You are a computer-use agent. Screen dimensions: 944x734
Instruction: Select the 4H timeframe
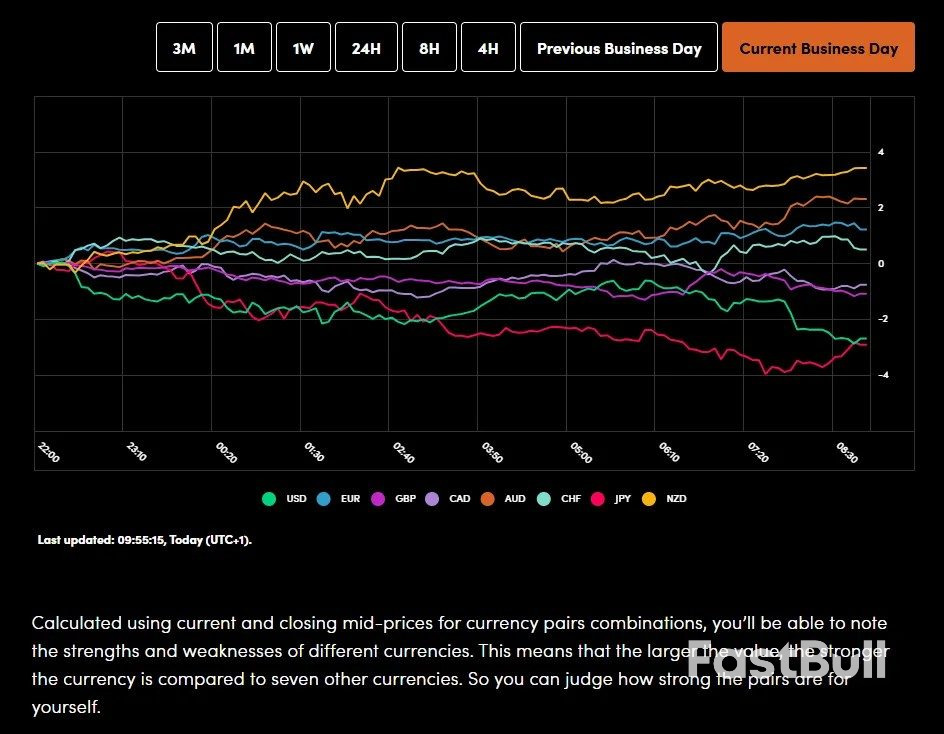pos(488,47)
